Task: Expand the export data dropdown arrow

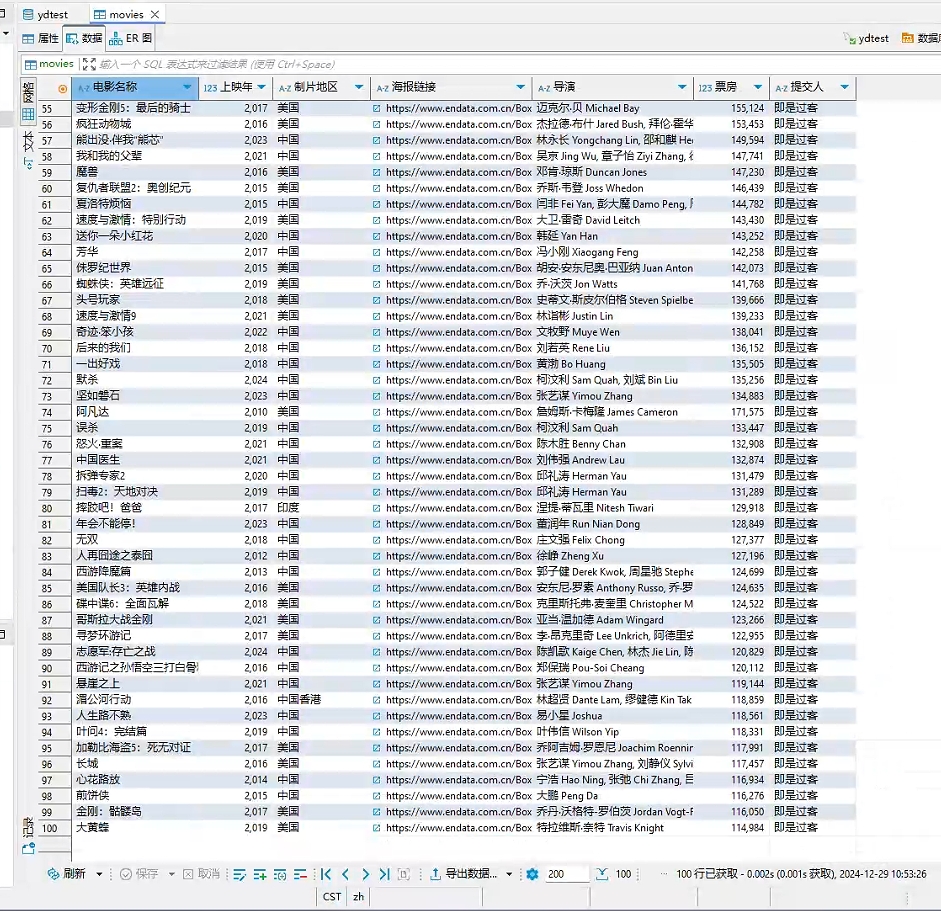Action: pos(509,874)
